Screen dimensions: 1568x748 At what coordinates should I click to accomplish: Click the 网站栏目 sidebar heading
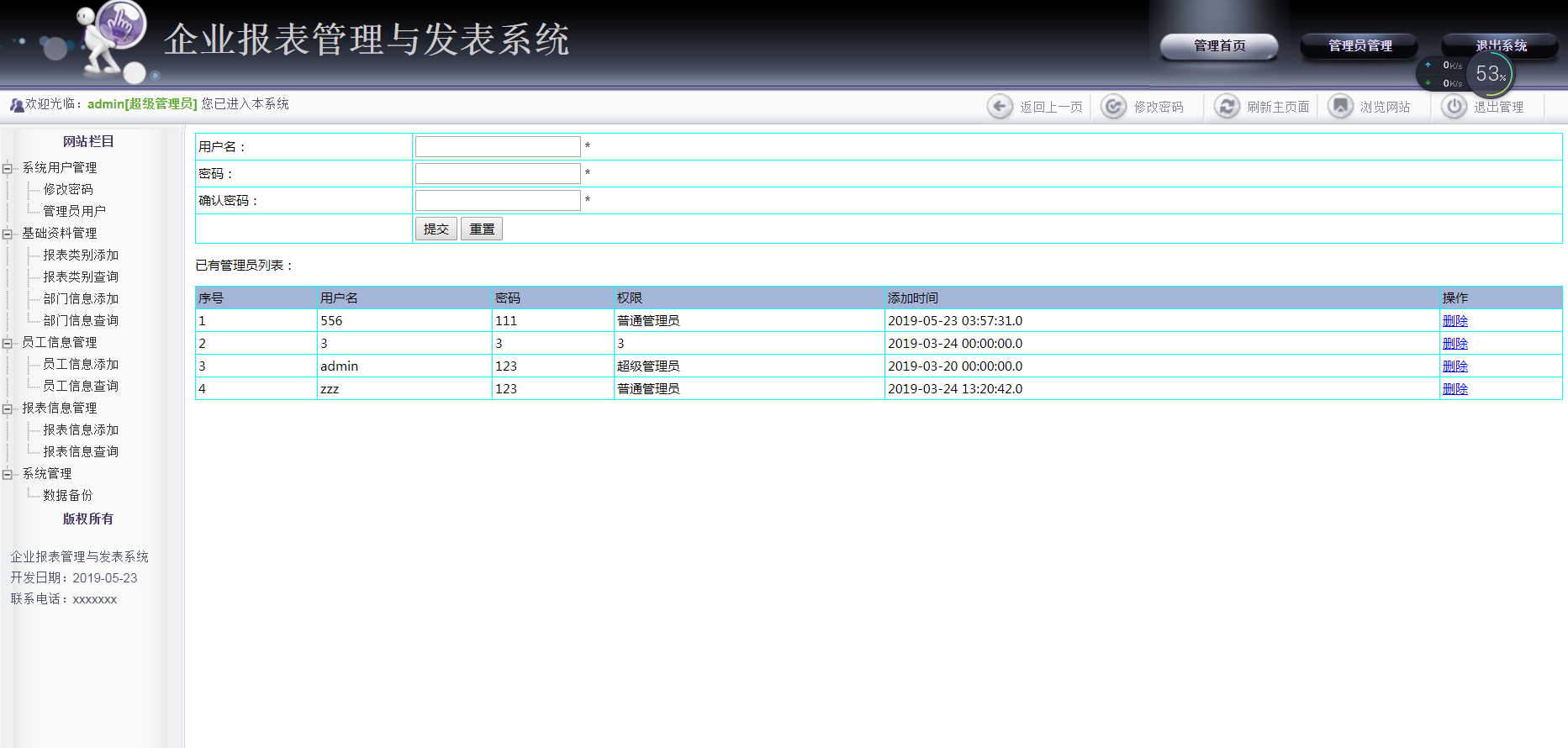click(88, 141)
